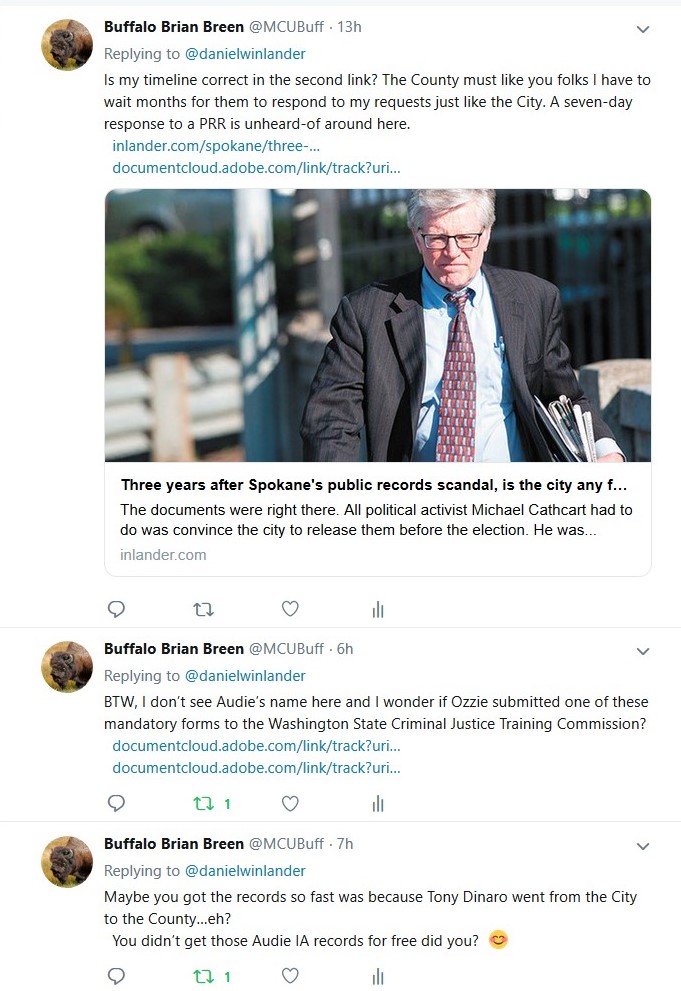This screenshot has width=681, height=991.
Task: Retweet the Tony Dinaro tweet
Action: pyautogui.click(x=203, y=976)
